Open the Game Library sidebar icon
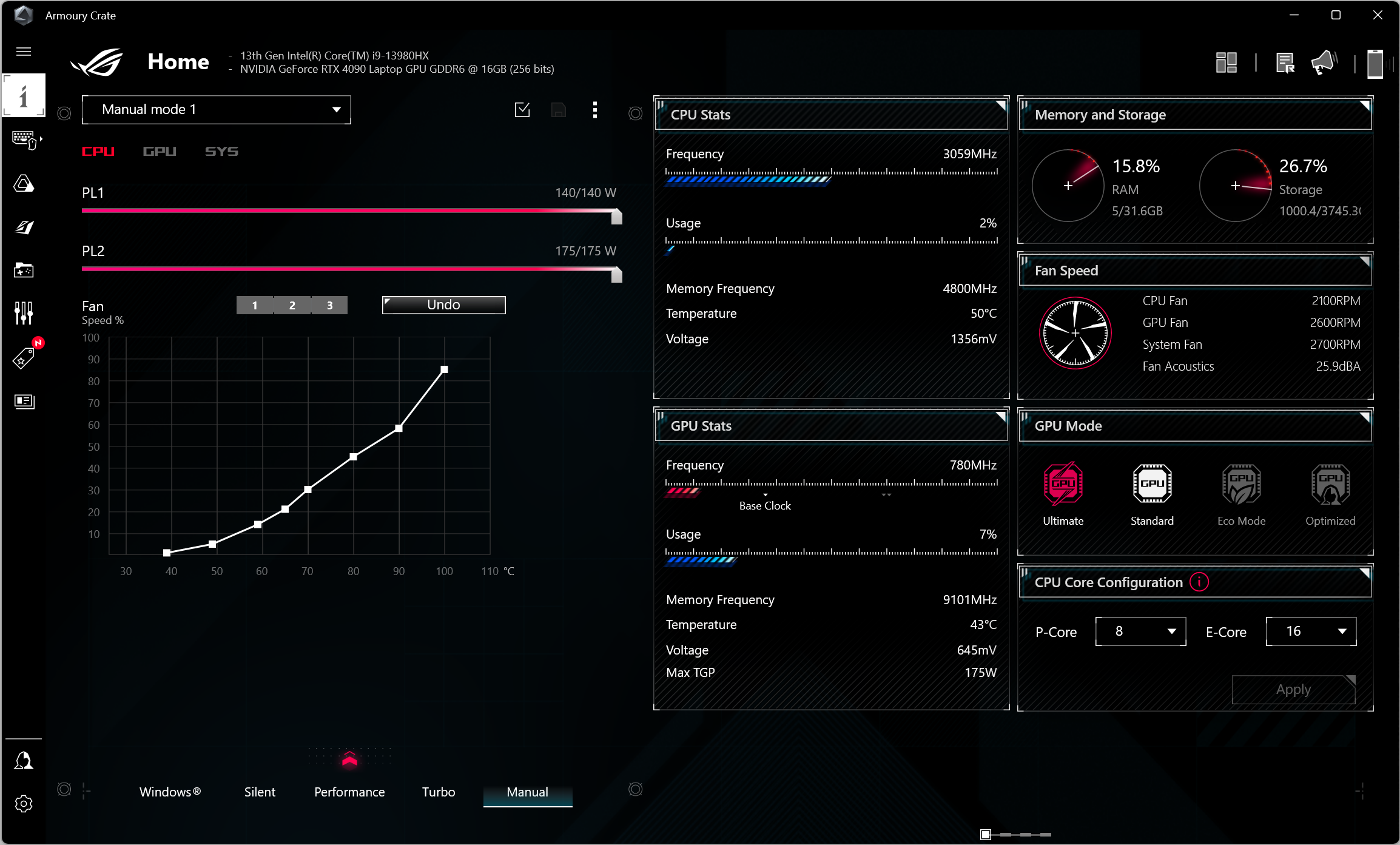This screenshot has height=845, width=1400. pyautogui.click(x=24, y=270)
